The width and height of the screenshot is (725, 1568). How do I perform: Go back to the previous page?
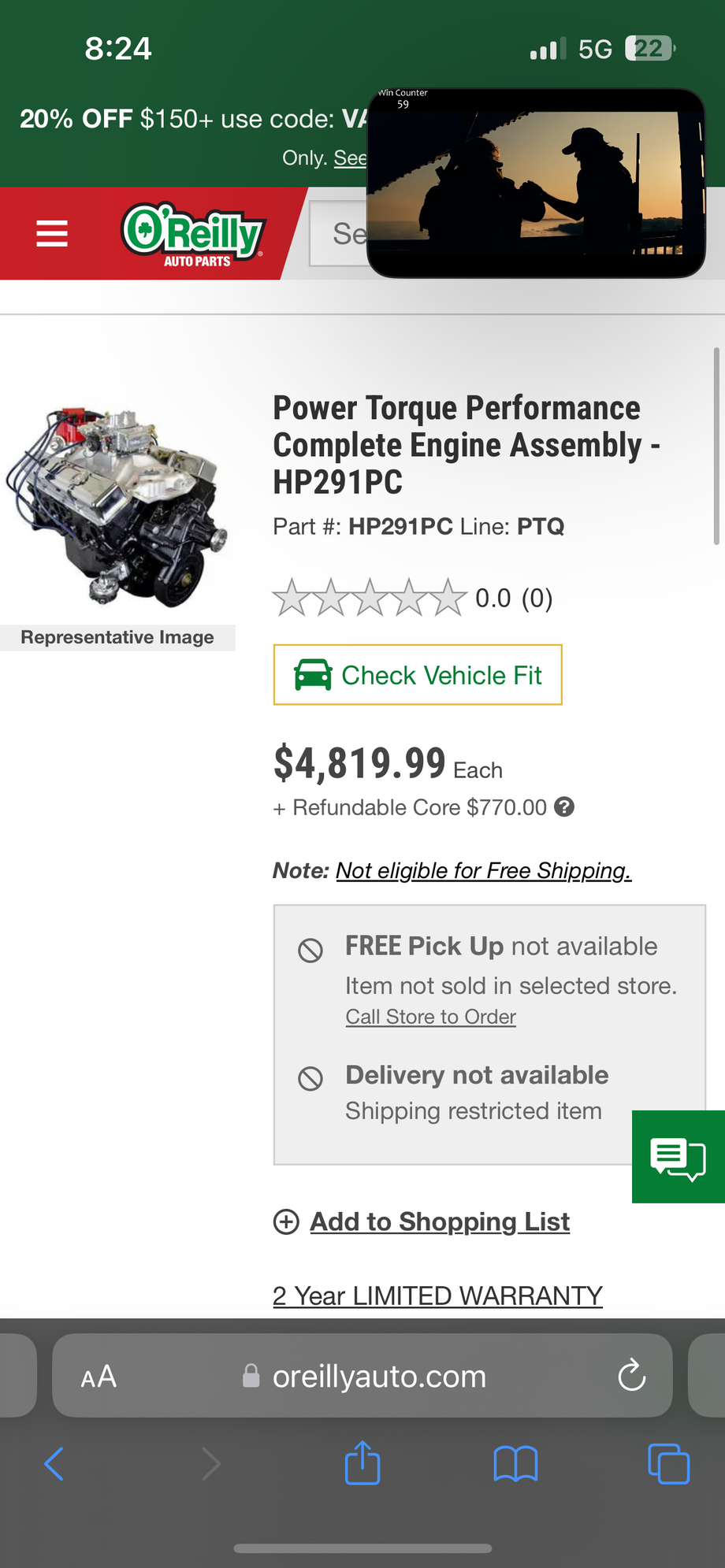tap(54, 1464)
